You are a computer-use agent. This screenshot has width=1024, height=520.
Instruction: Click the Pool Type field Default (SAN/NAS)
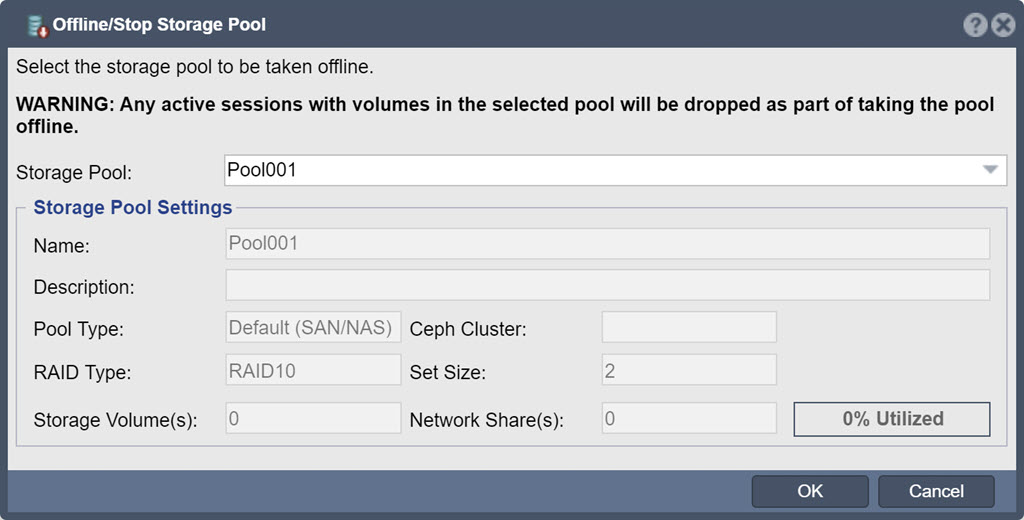click(x=313, y=327)
